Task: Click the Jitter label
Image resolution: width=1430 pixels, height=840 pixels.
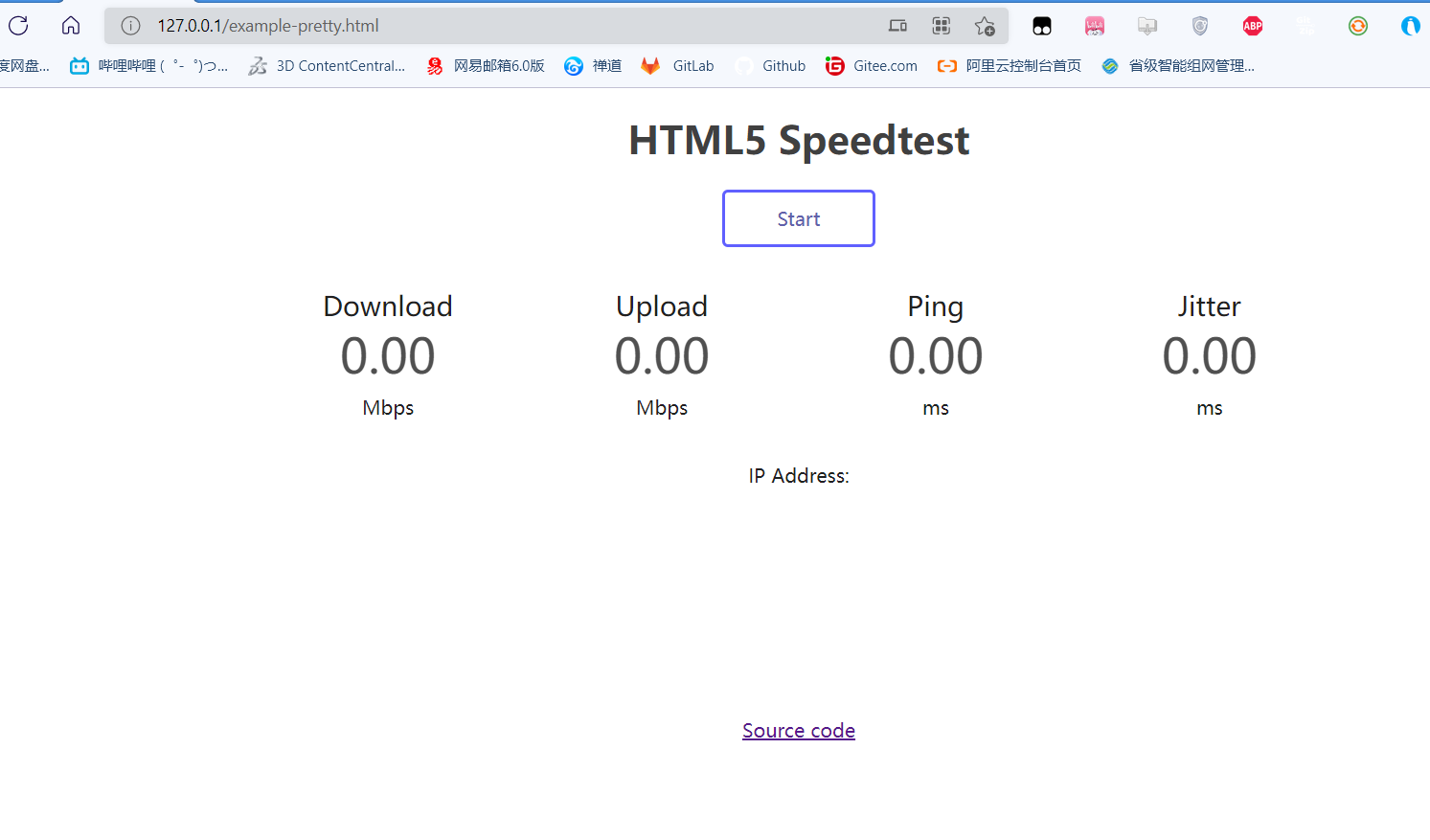Action: pos(1210,306)
